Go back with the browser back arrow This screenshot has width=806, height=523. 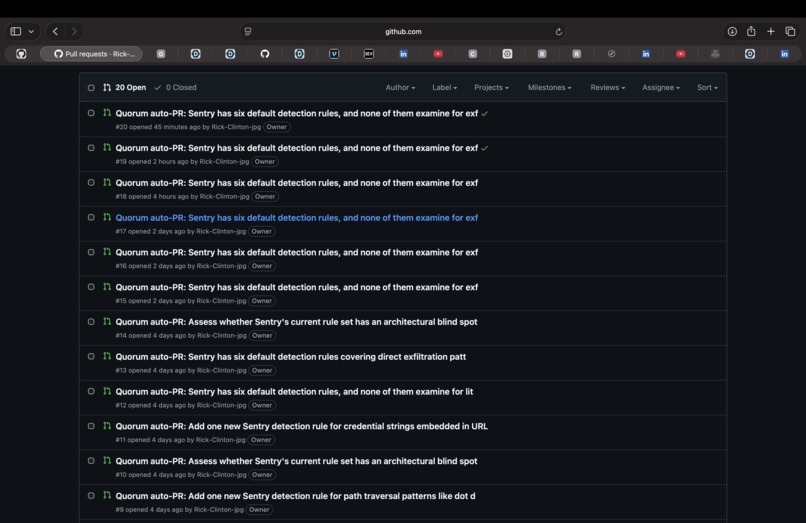point(56,31)
